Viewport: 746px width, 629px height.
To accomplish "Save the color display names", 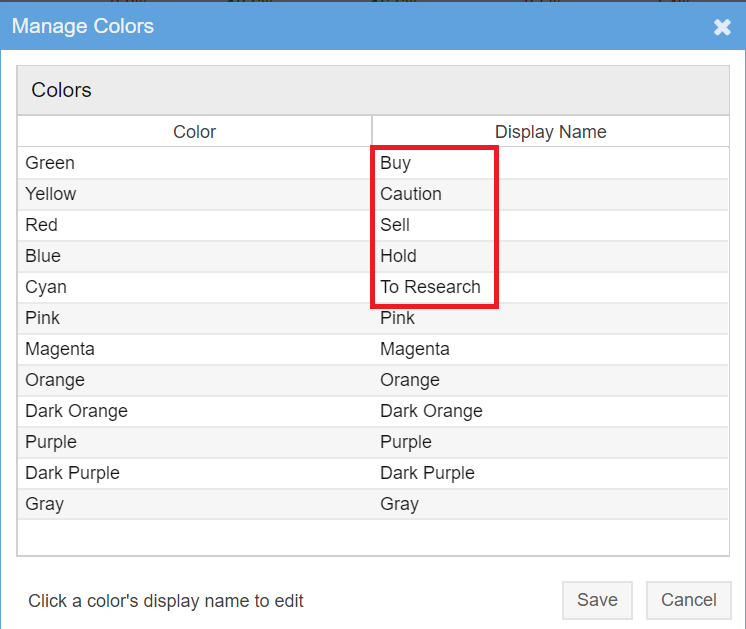I will [597, 600].
